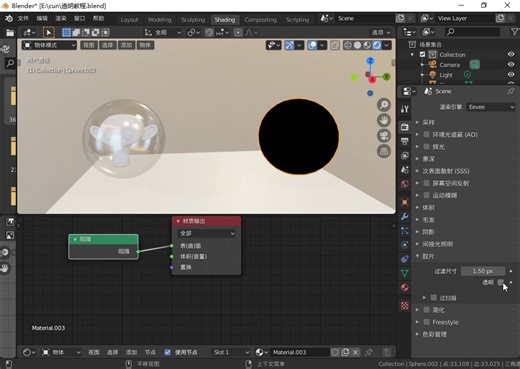Open the Tool properties tab

(405, 109)
